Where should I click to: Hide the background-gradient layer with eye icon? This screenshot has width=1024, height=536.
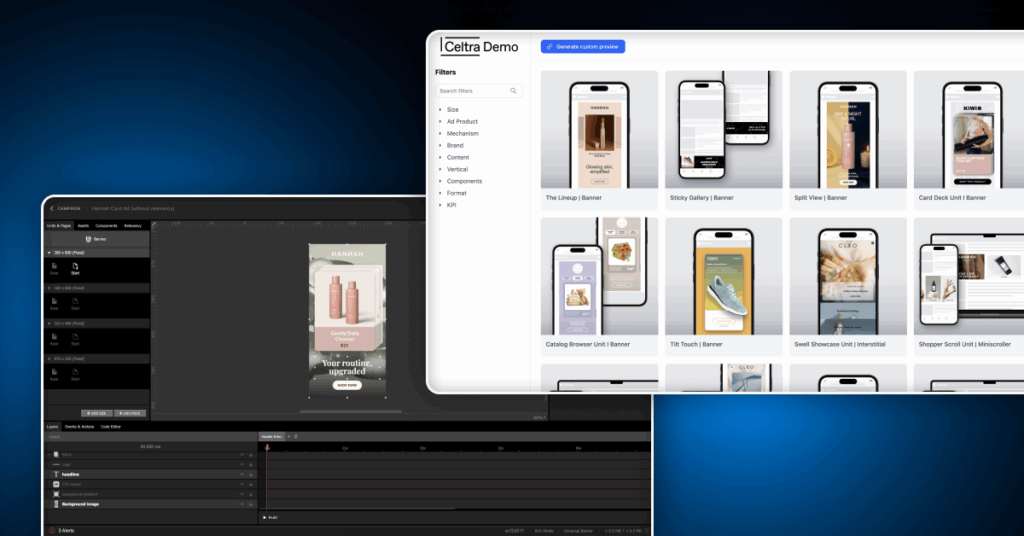242,494
